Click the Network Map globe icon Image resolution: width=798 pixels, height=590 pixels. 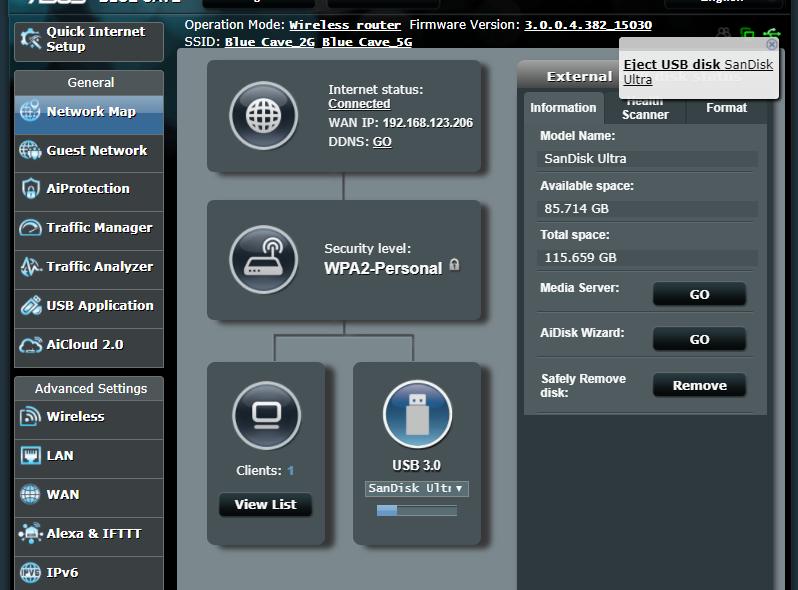30,110
